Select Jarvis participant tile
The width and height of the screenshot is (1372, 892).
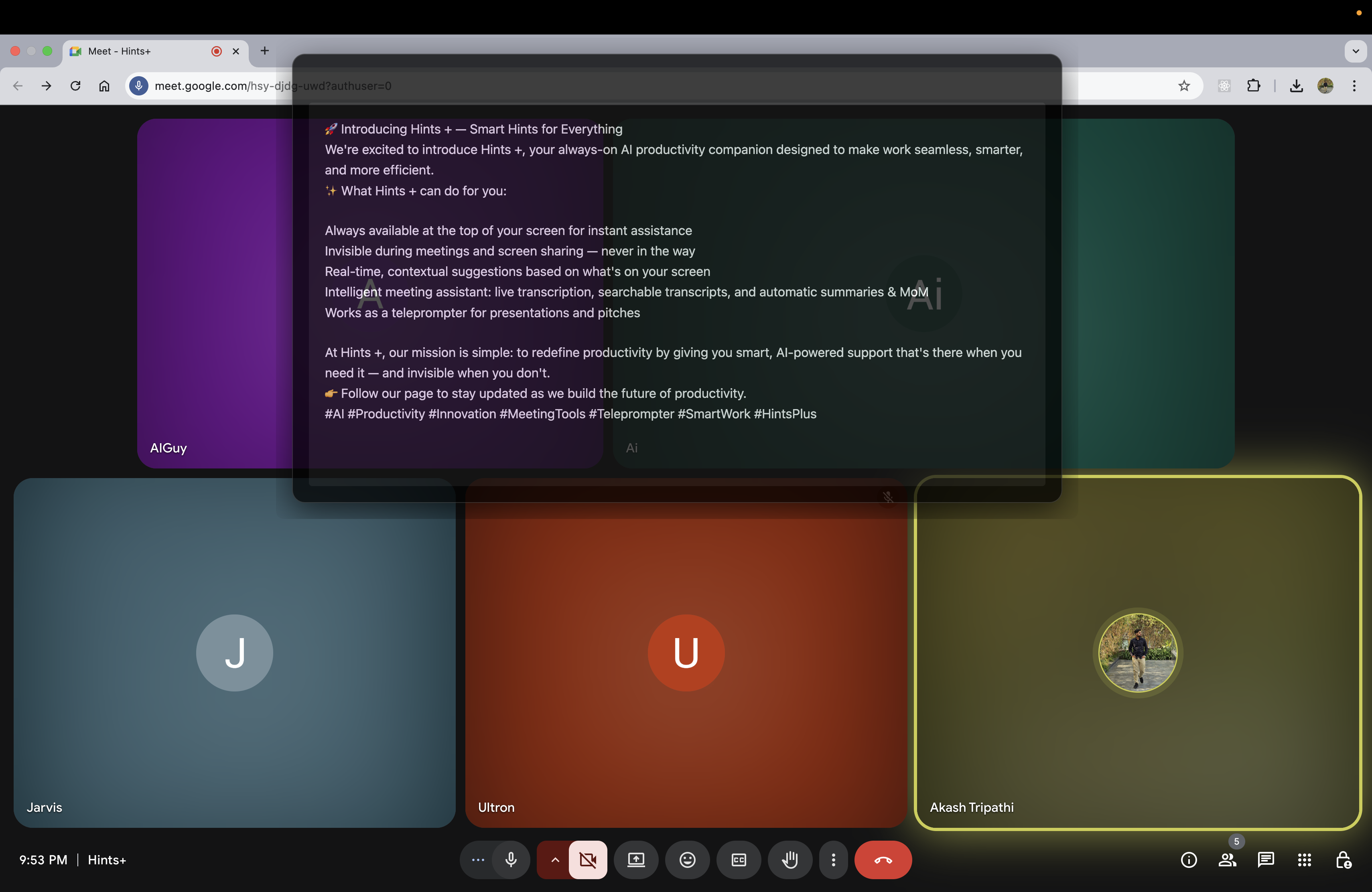click(x=235, y=652)
